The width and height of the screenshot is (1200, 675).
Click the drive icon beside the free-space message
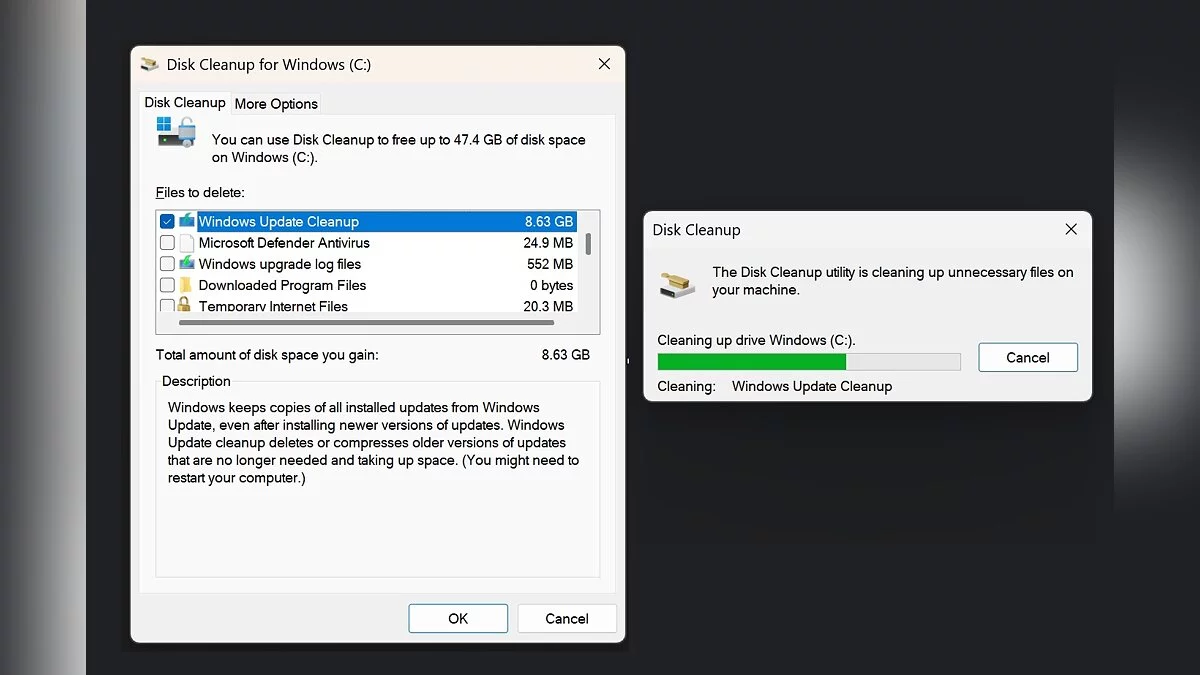point(176,133)
